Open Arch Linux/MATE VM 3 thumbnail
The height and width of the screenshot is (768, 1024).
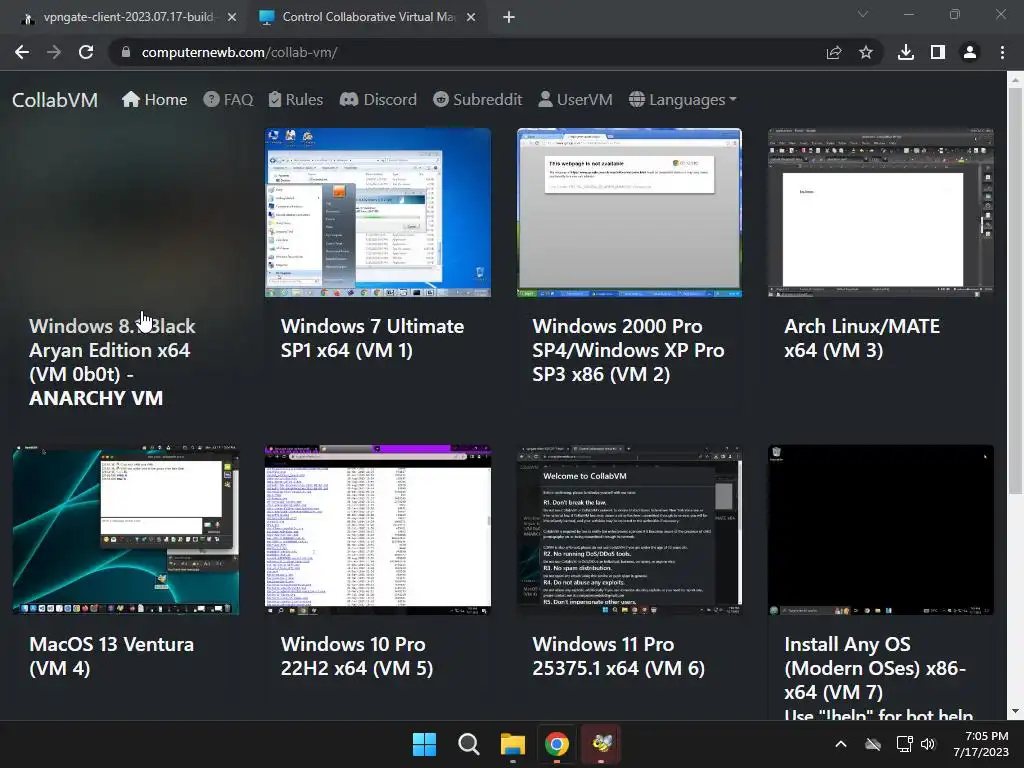point(881,212)
